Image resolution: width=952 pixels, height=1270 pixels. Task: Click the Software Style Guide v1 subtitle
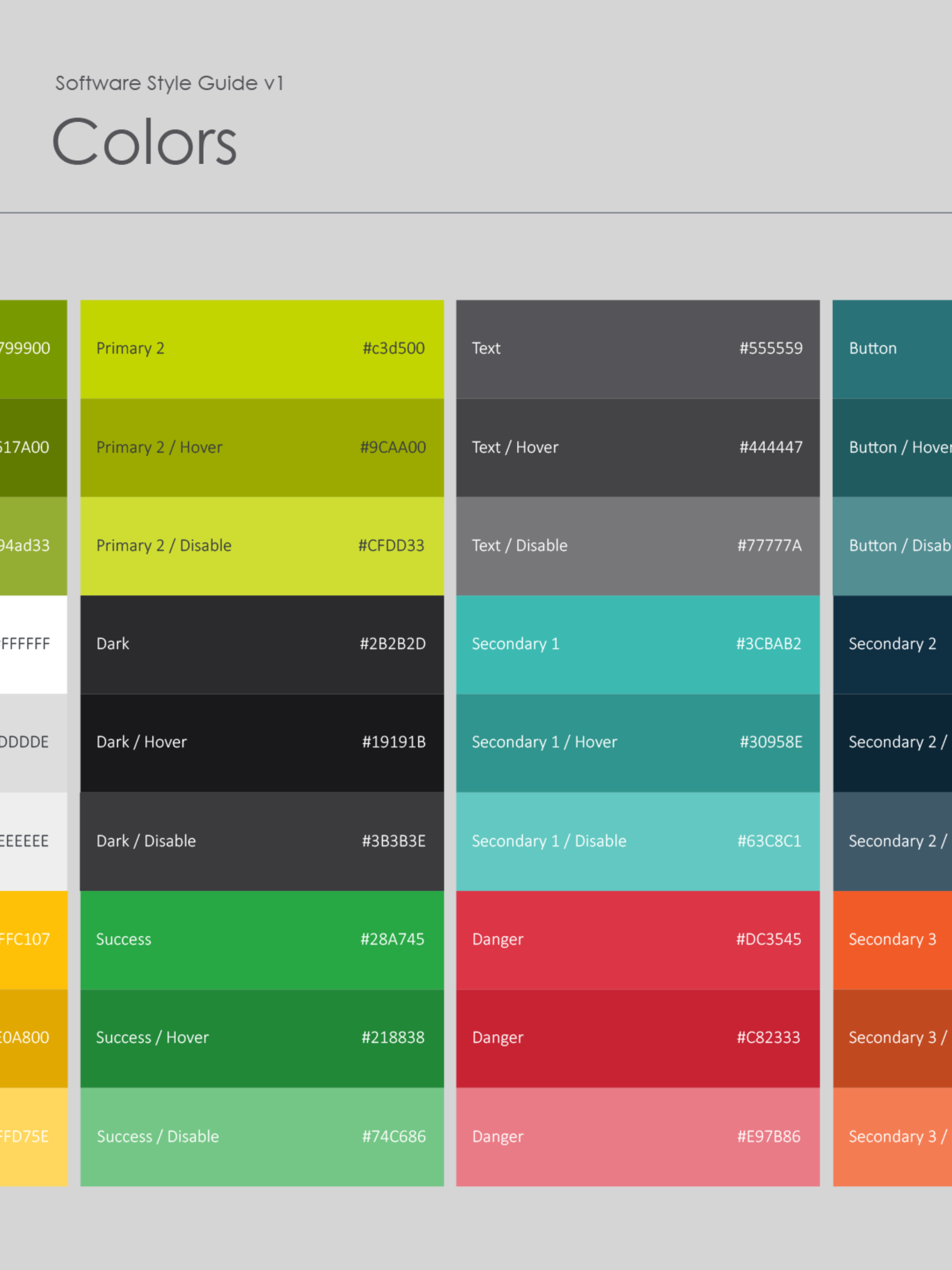[169, 83]
